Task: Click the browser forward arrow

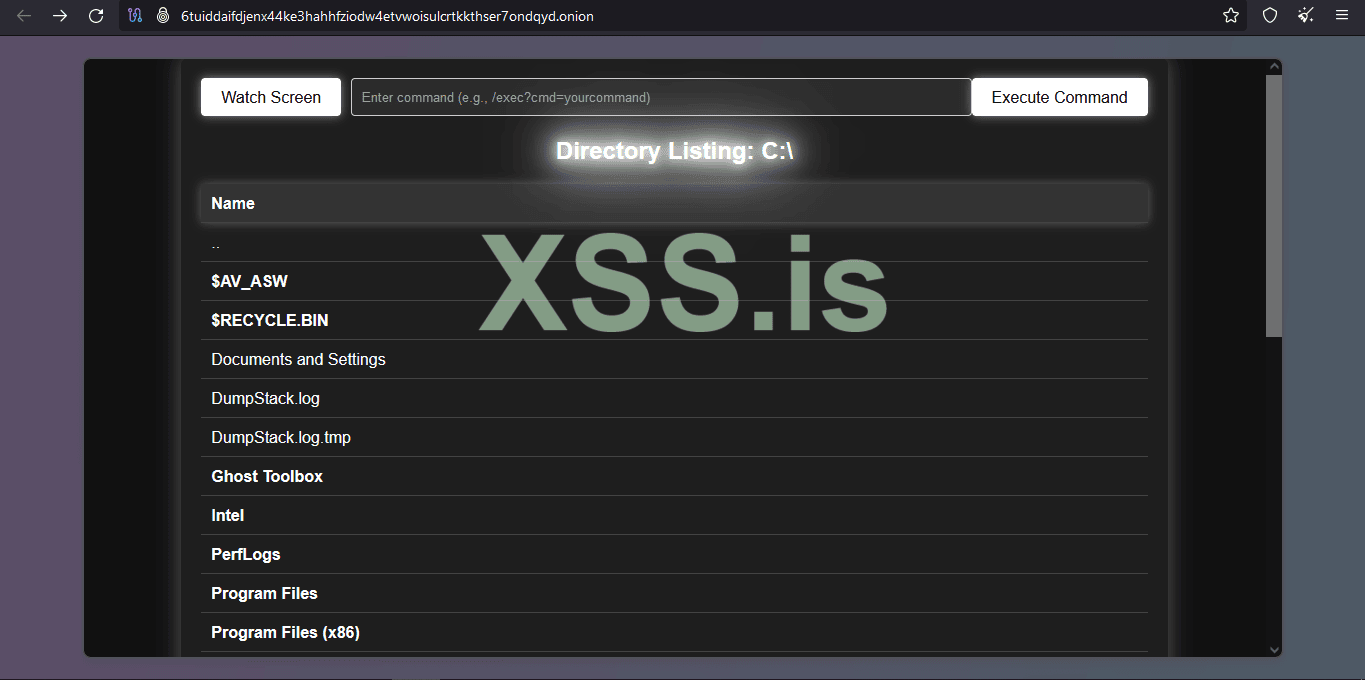Action: (x=60, y=16)
